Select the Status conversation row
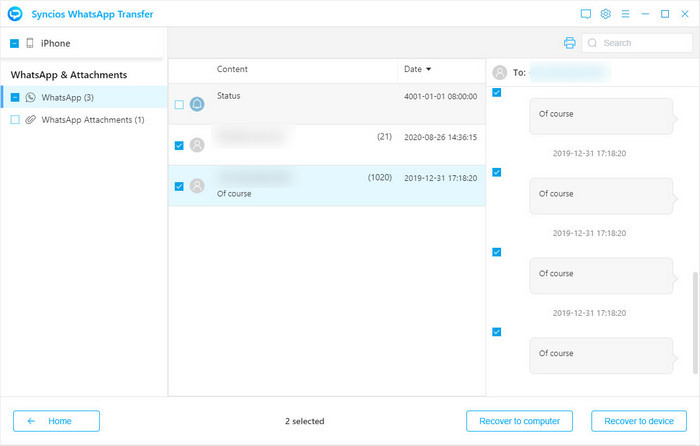The height and width of the screenshot is (446, 700). 327,104
